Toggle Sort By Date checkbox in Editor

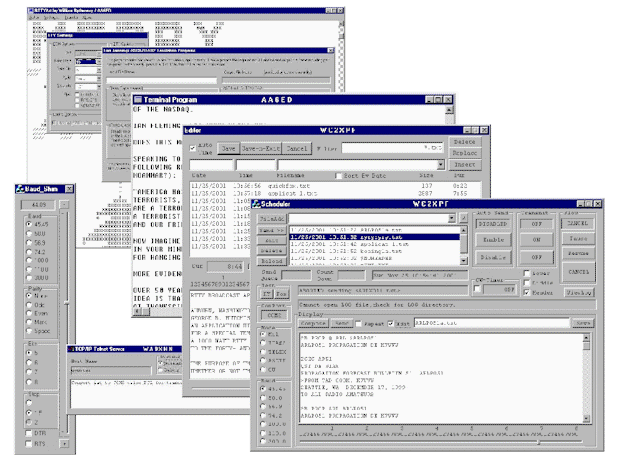[x=338, y=175]
